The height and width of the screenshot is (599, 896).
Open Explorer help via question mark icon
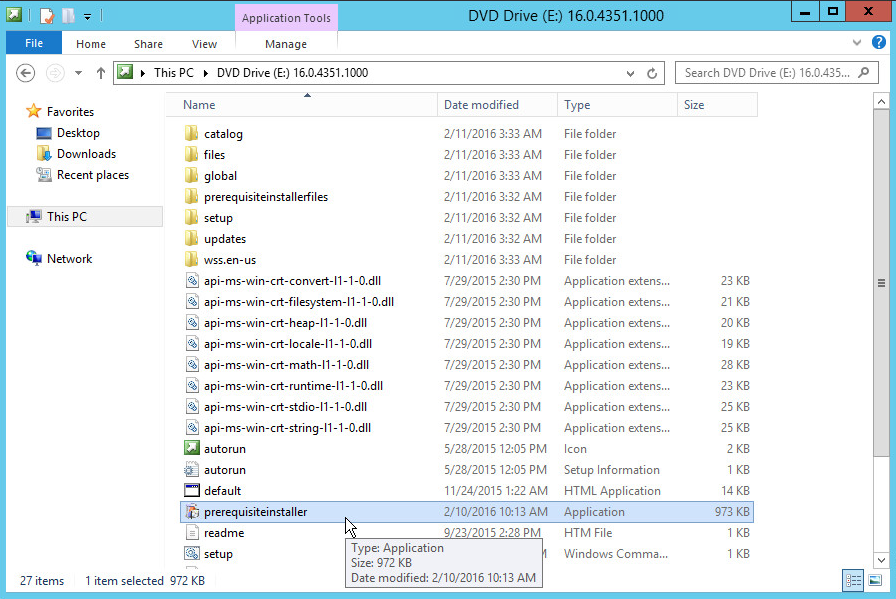879,44
